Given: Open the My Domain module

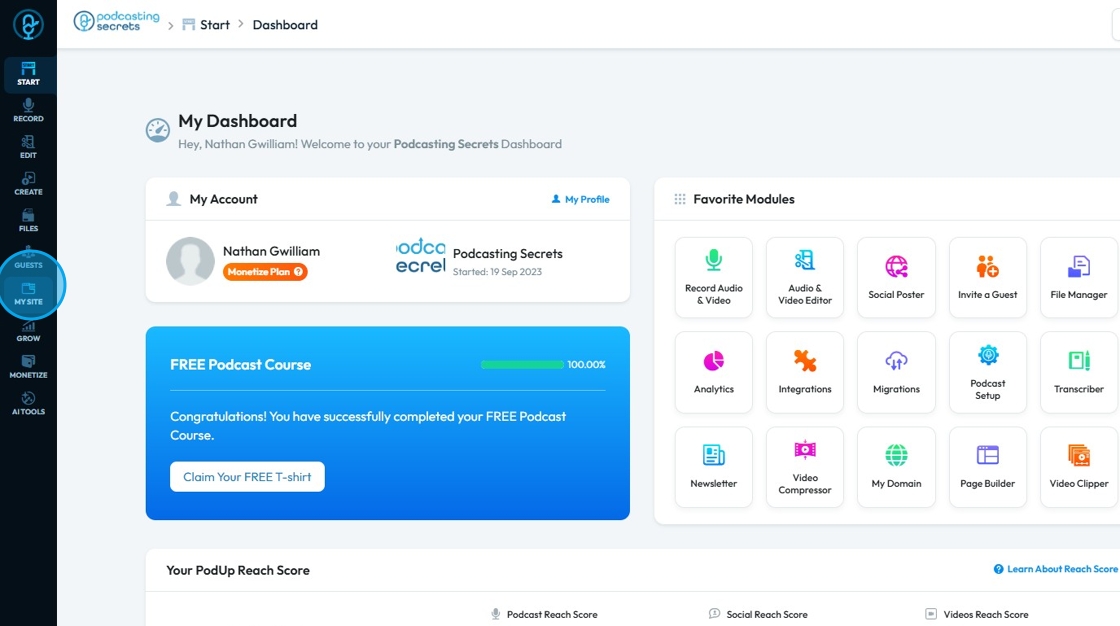Looking at the screenshot, I should click(896, 467).
